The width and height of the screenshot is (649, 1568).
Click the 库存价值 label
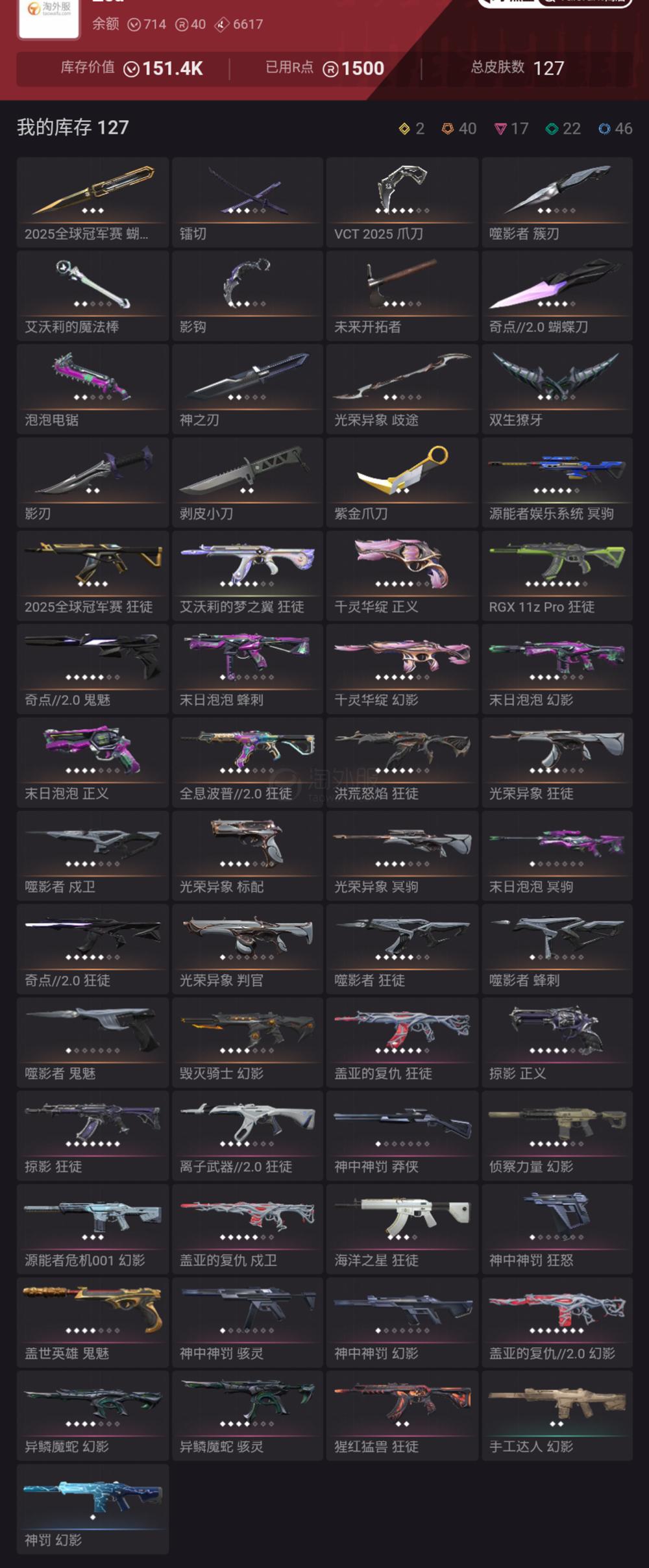(x=88, y=68)
